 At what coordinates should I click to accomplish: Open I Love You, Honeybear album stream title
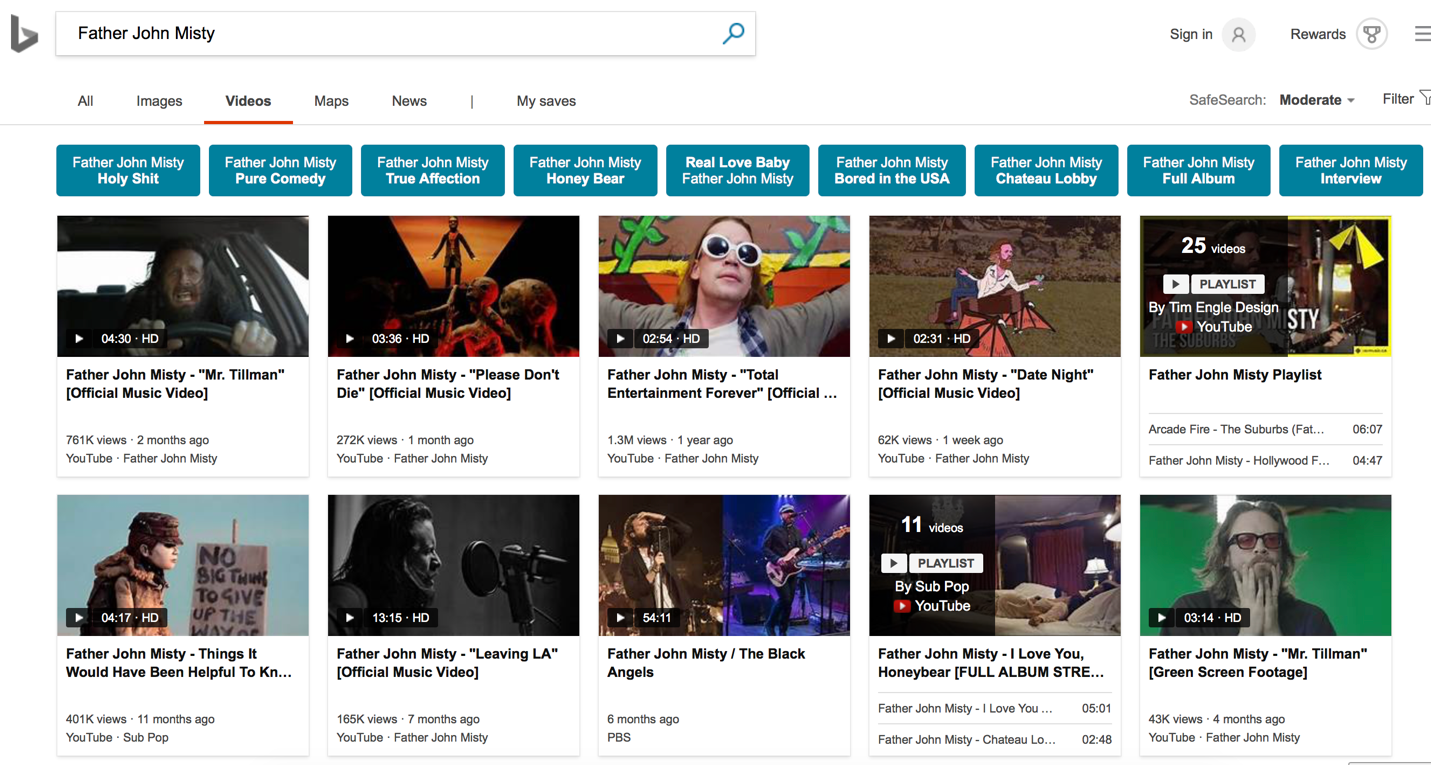point(991,663)
